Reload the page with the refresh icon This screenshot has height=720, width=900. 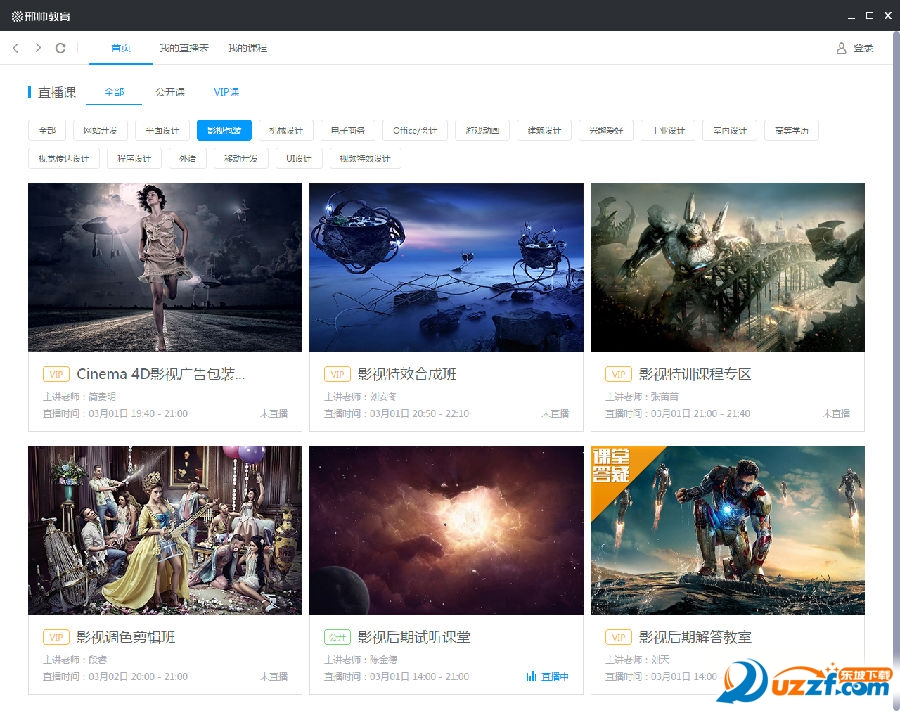click(60, 48)
